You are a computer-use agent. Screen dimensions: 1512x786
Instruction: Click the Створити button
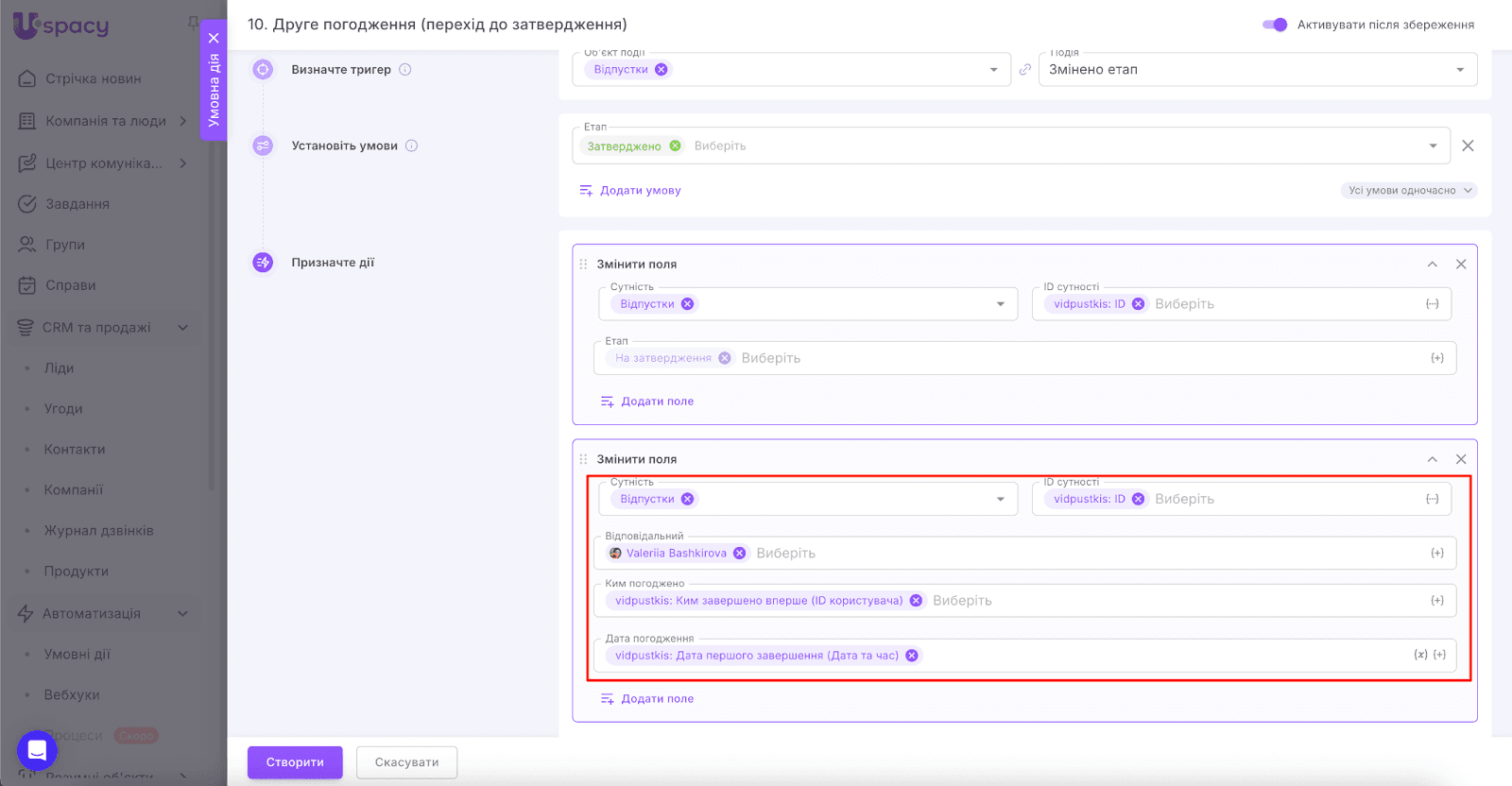pos(295,762)
